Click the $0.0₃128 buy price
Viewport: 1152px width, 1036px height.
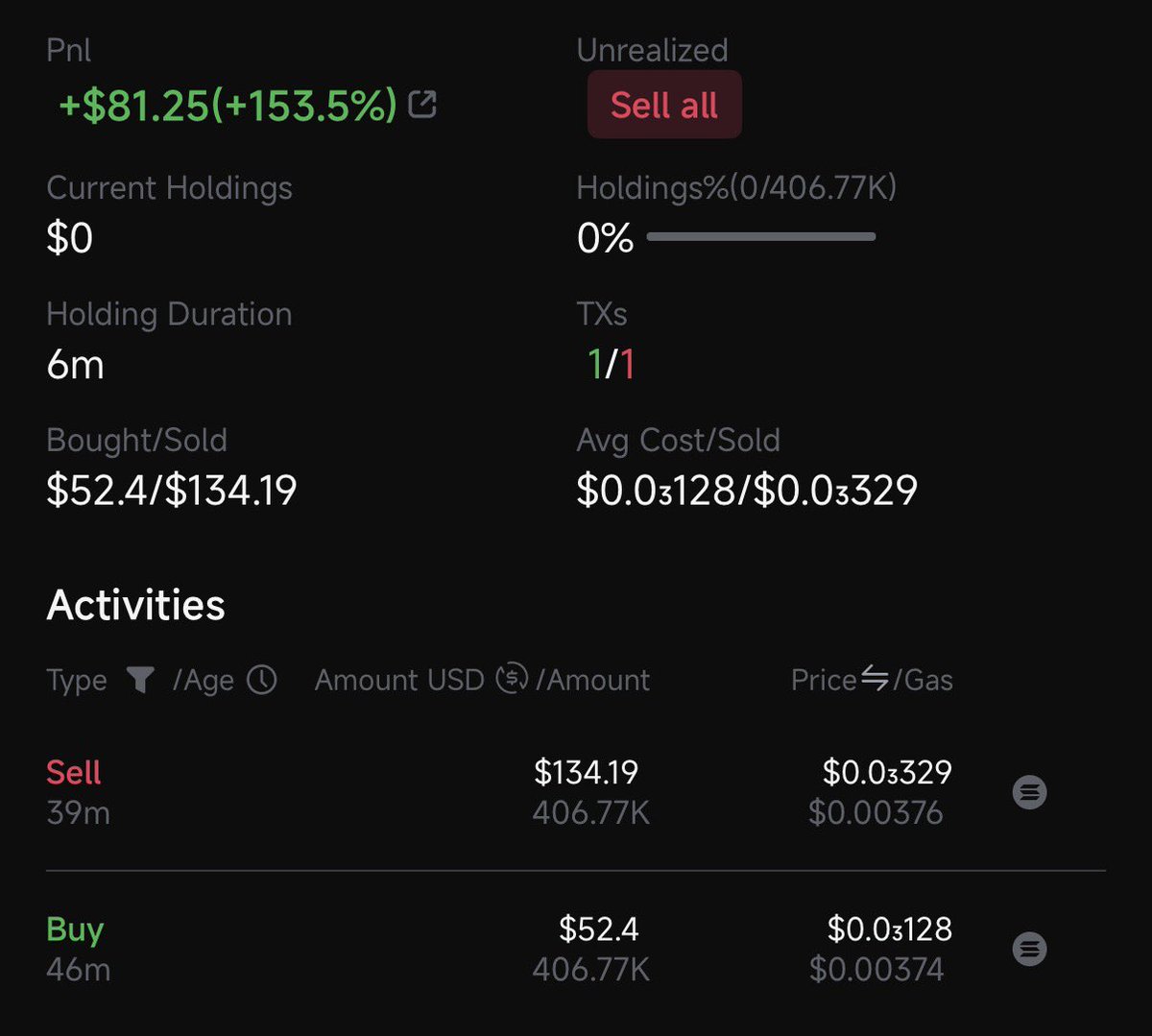coord(890,928)
